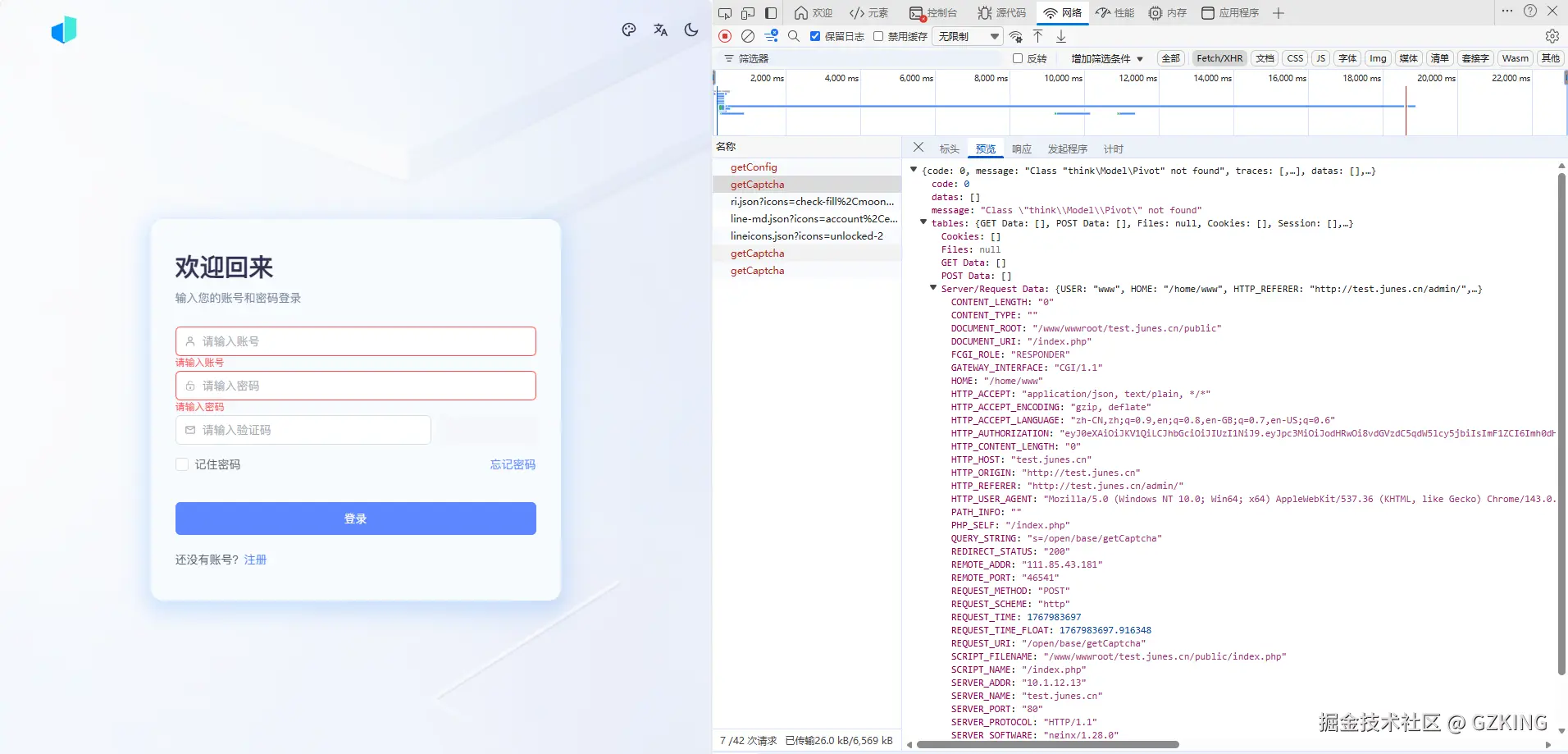The image size is (1568, 754).
Task: Enable the 禁用缓存 checkbox
Action: coord(878,36)
